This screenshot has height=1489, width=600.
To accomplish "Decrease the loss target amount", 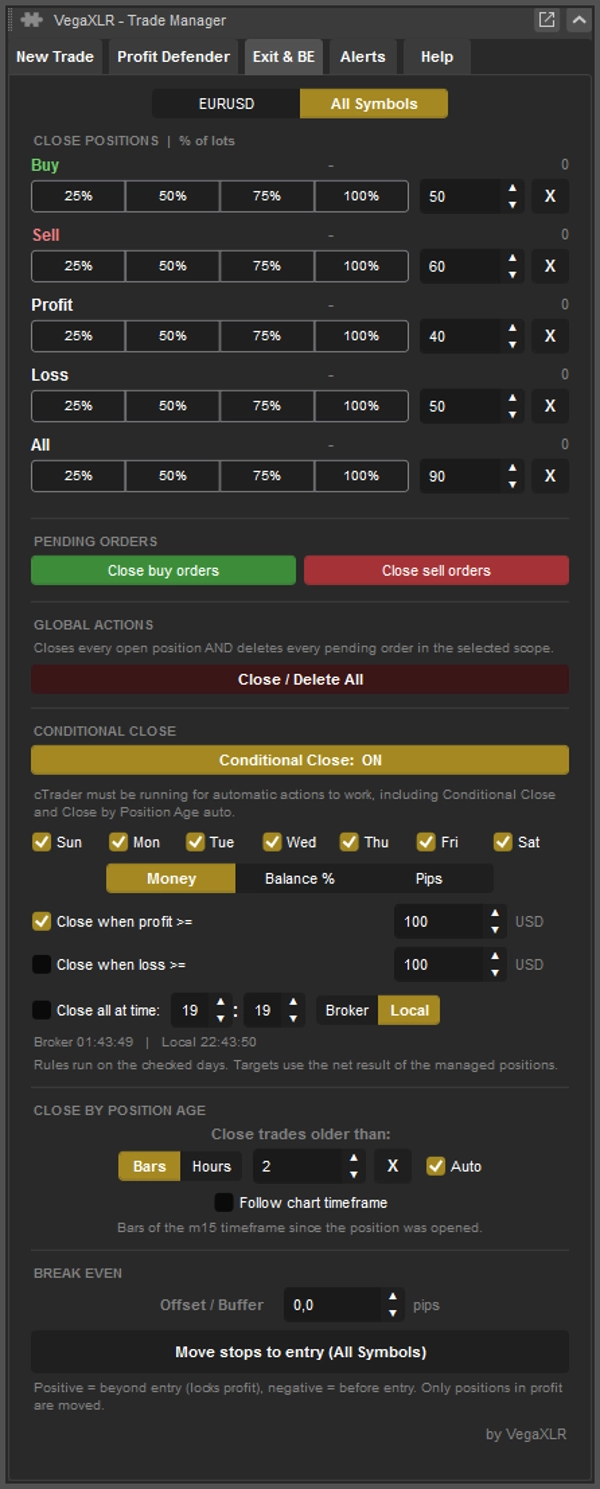I will point(495,973).
